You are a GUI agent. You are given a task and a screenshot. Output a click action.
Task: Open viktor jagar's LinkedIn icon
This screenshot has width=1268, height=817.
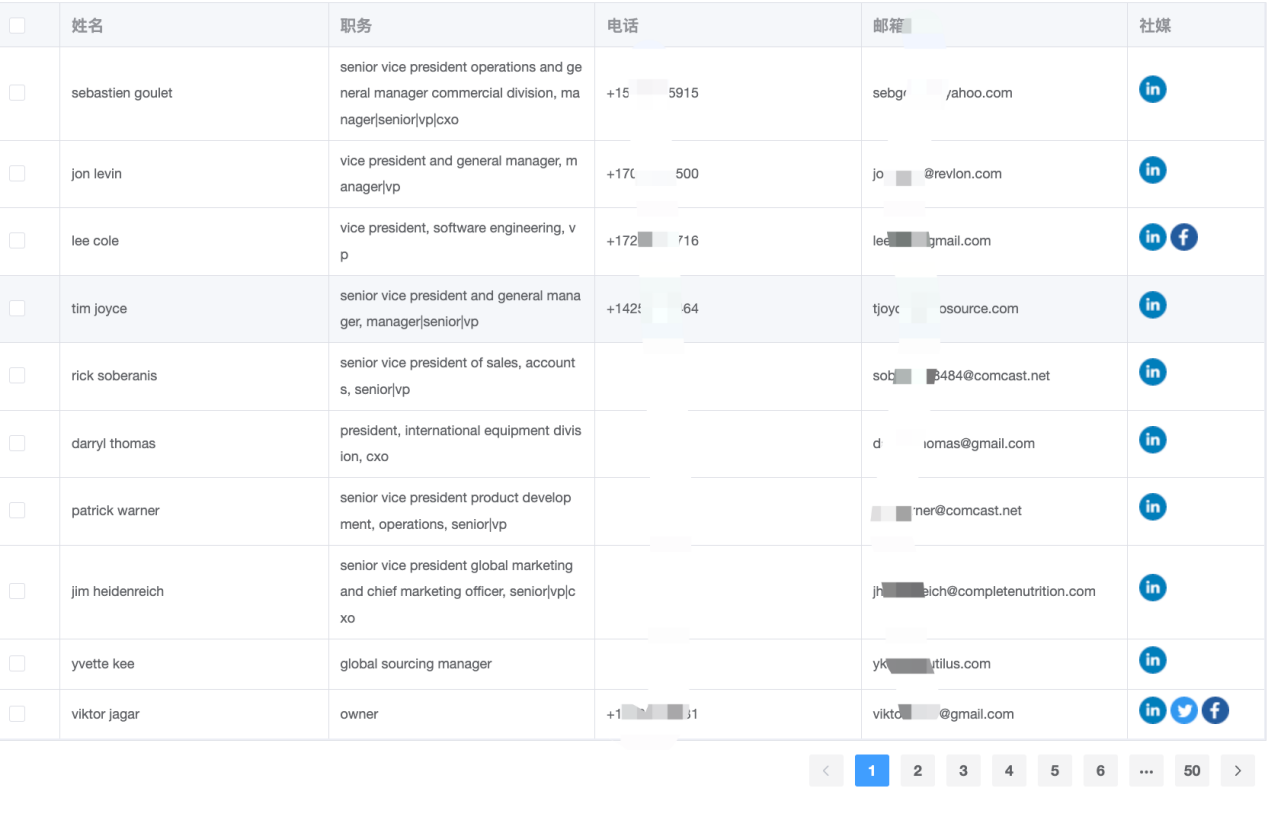pos(1152,710)
